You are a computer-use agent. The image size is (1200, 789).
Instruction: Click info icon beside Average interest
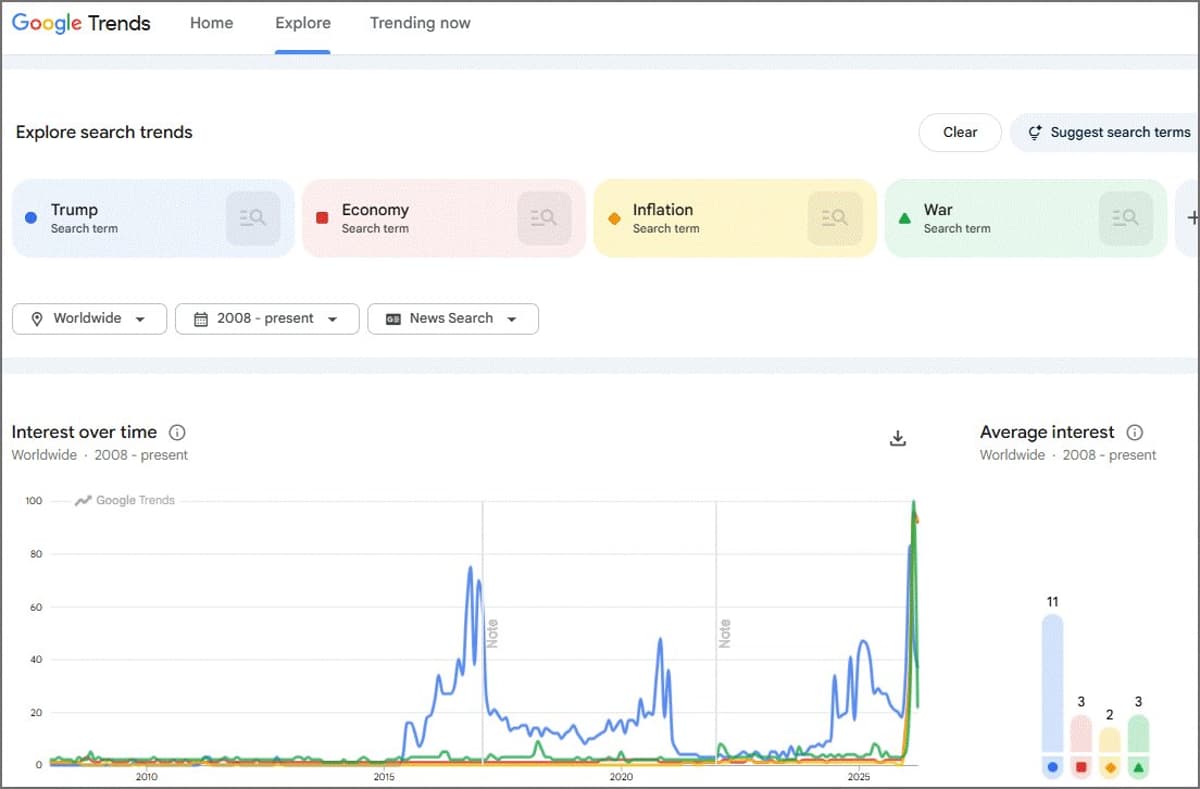pos(1135,432)
